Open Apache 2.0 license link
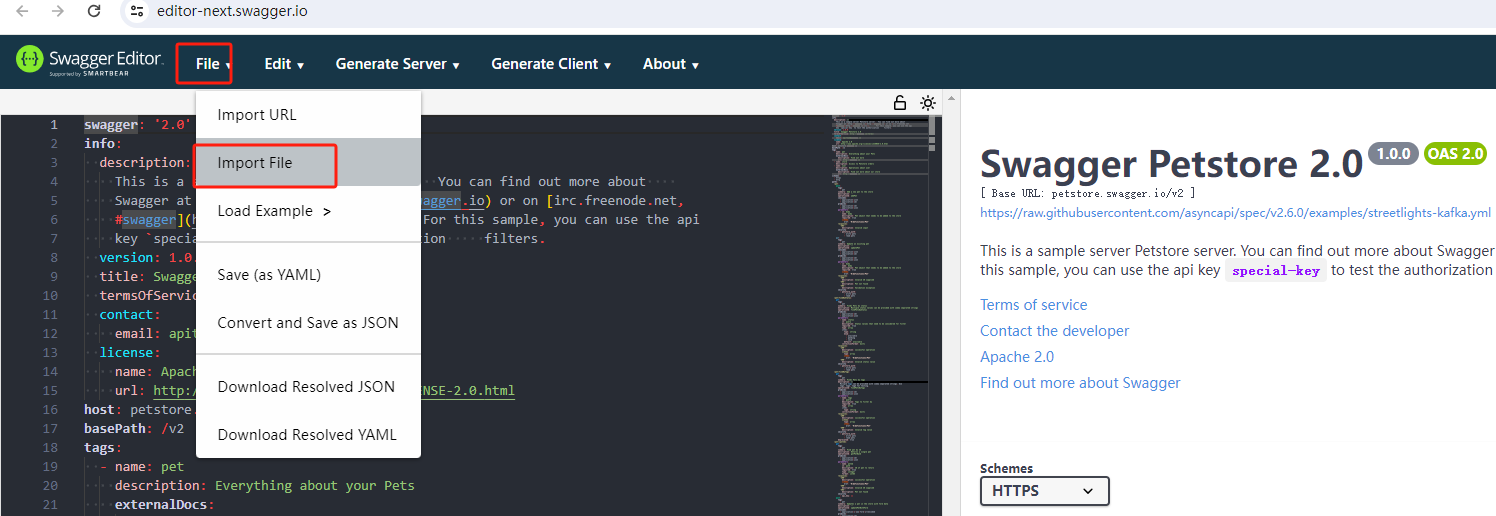 1016,357
